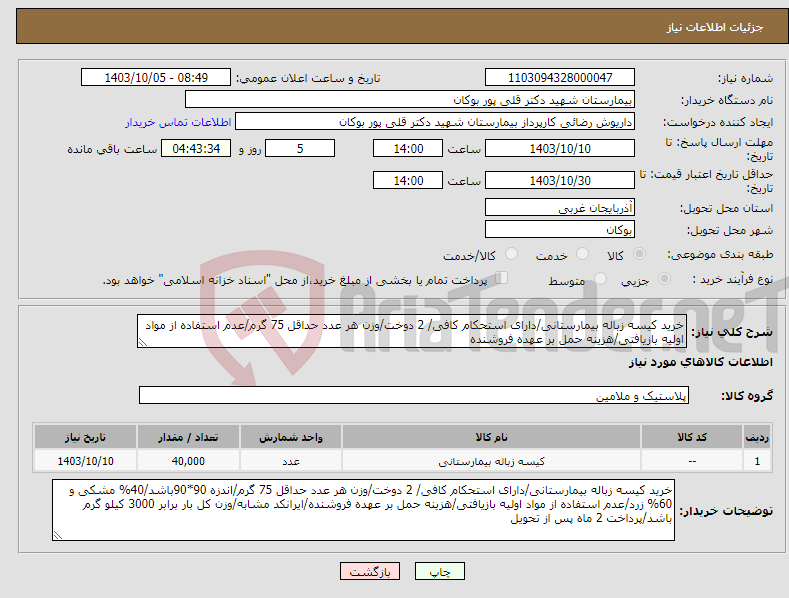The image size is (789, 598).
Task: Click the بازگشت (back) button
Action: point(370,571)
